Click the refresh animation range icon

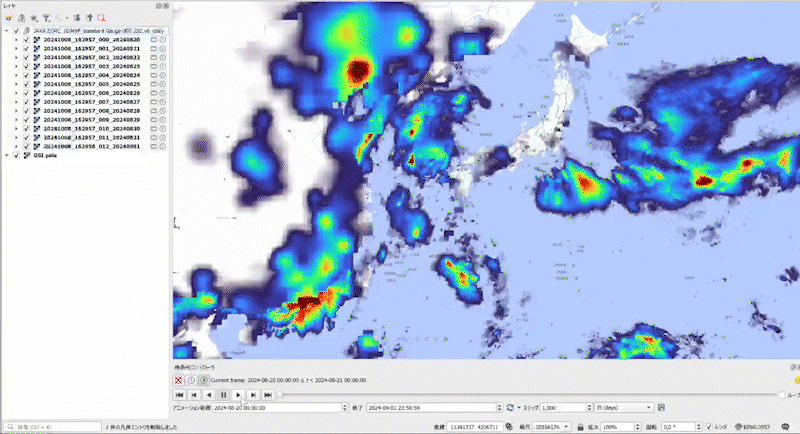tap(510, 407)
